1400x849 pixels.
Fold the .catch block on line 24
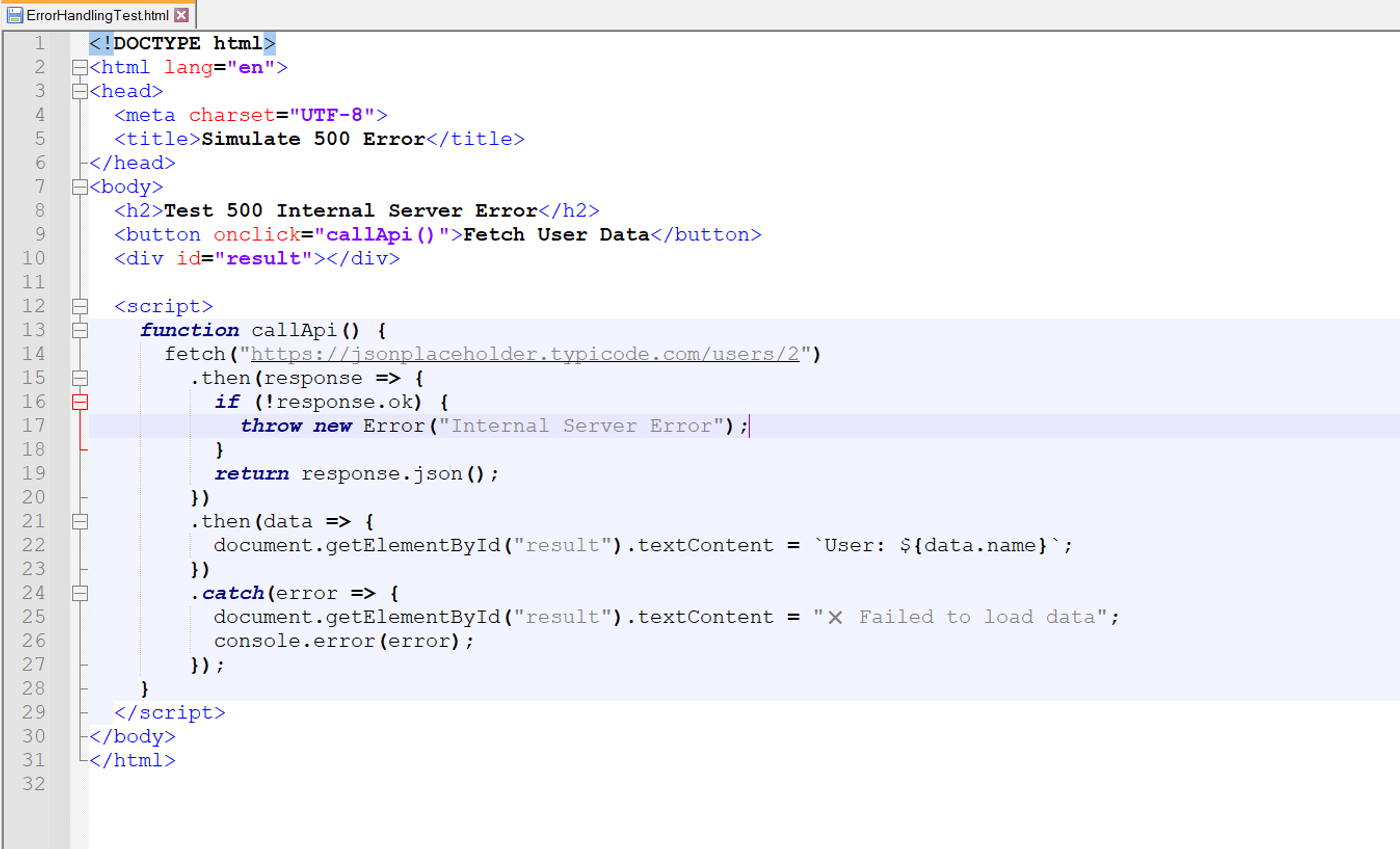tap(80, 593)
